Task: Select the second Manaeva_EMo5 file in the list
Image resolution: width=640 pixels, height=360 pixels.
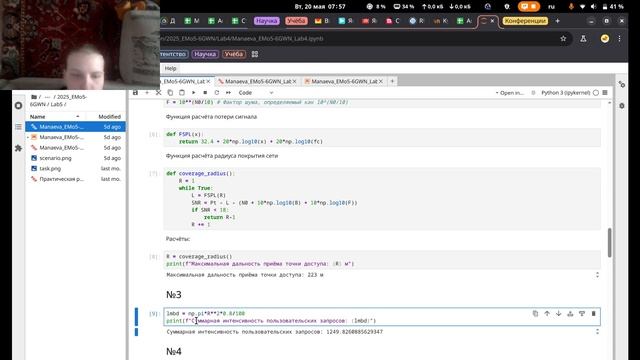Action: [76, 137]
